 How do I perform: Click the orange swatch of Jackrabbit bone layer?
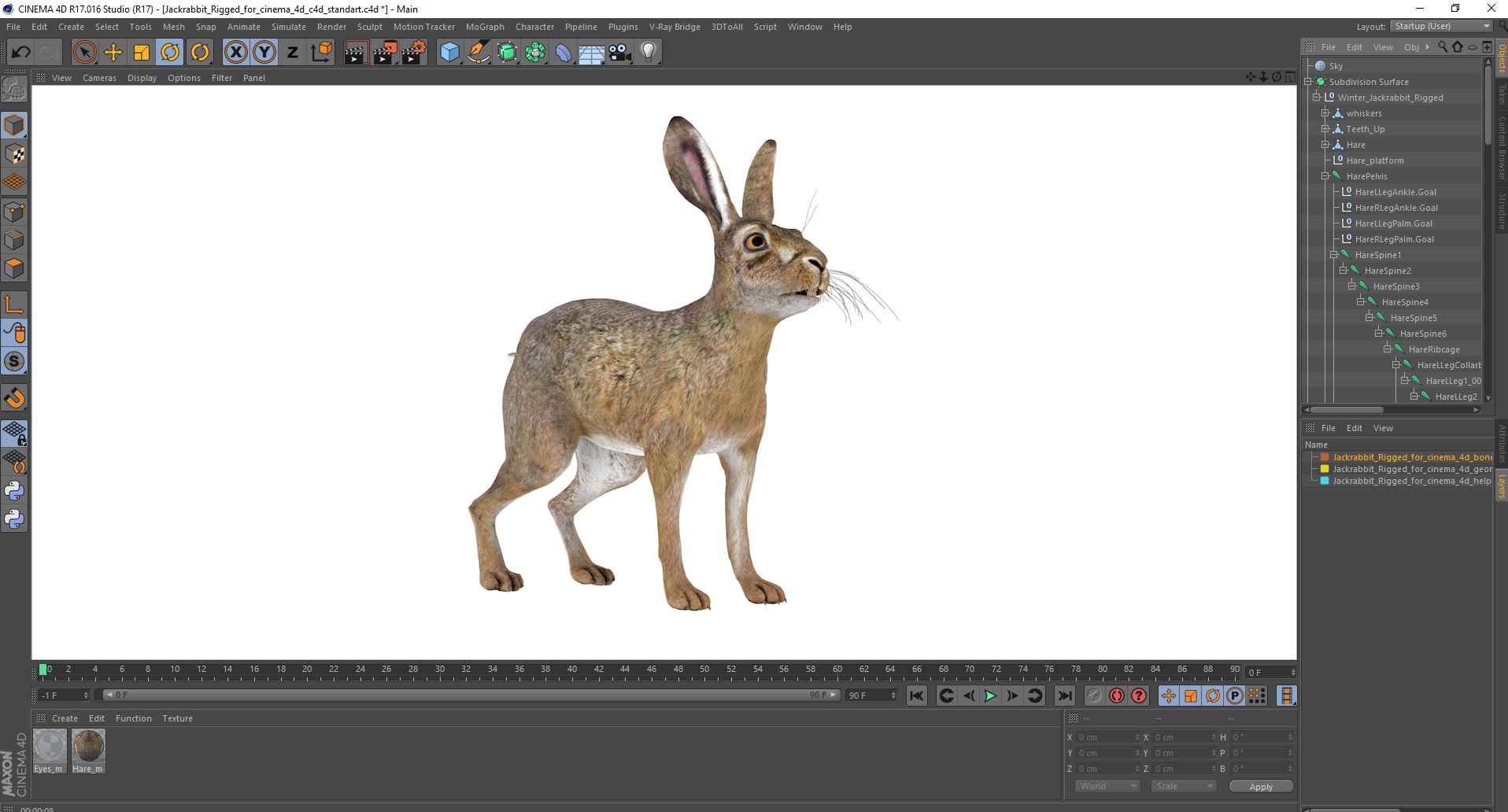coord(1325,457)
